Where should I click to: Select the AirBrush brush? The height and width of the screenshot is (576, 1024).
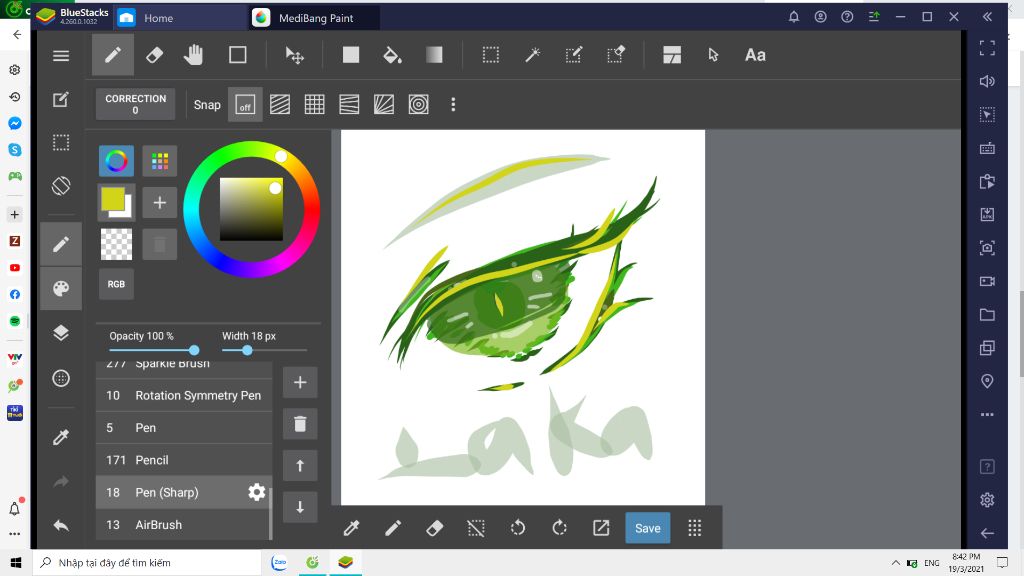point(184,525)
